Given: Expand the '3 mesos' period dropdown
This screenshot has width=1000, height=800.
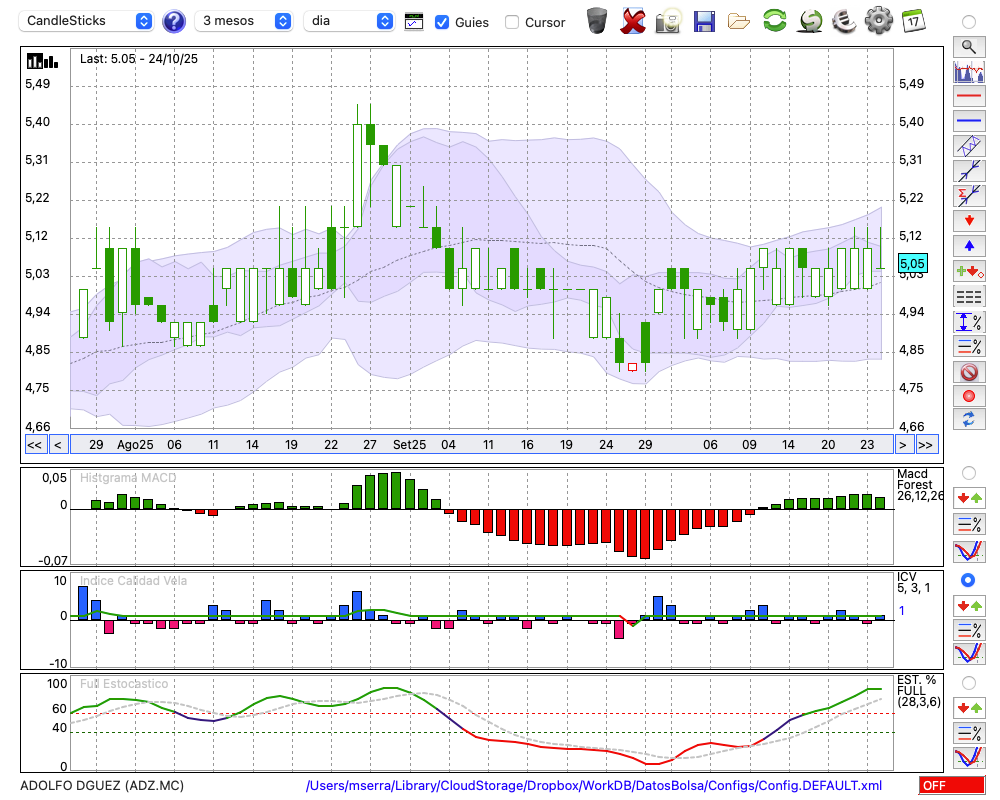Looking at the screenshot, I should (x=245, y=21).
